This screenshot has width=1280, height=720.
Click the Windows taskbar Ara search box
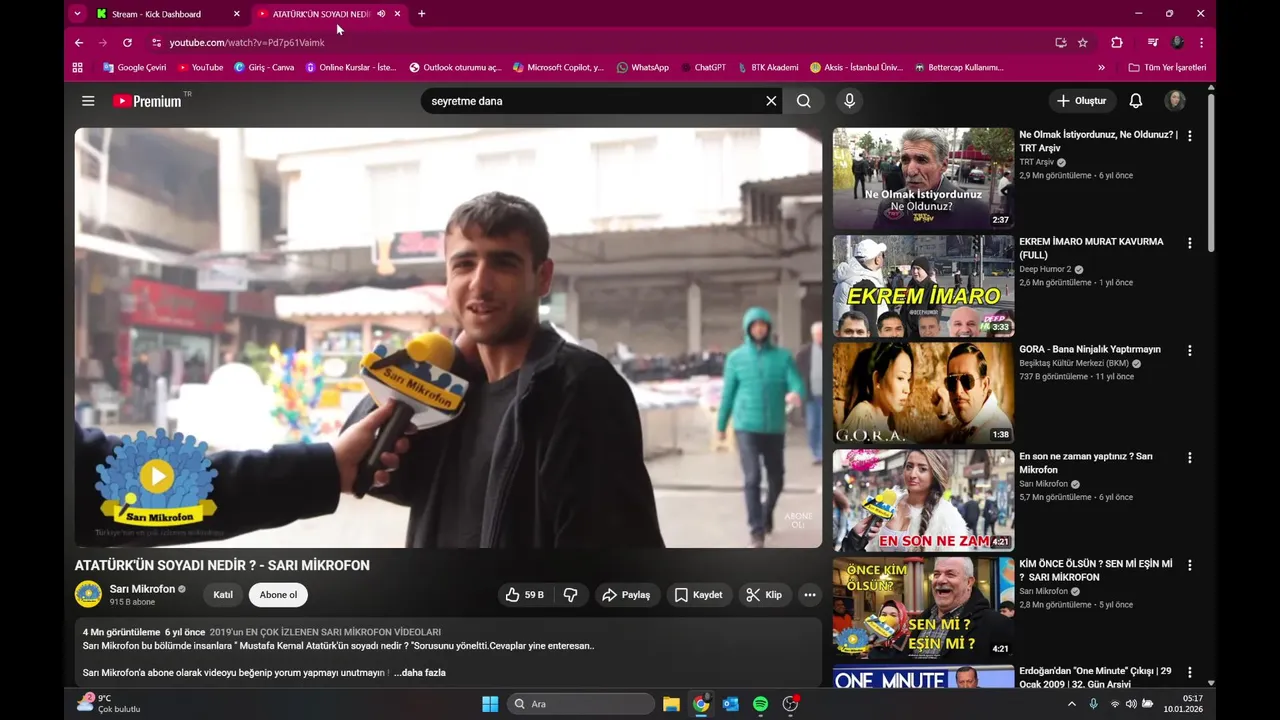pyautogui.click(x=581, y=704)
